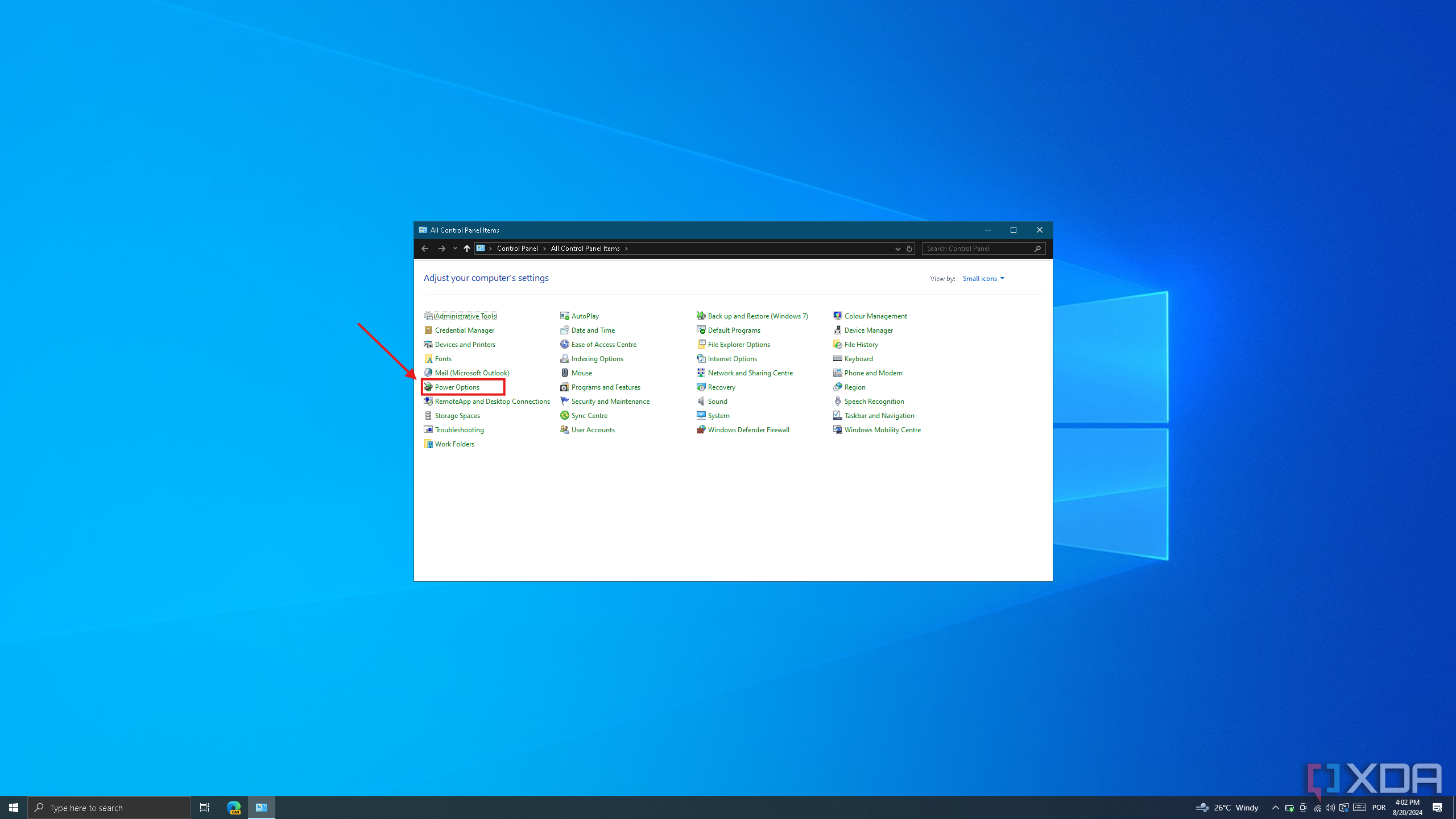Open Network and Sharing Centre
The image size is (1456, 819).
pyautogui.click(x=750, y=372)
